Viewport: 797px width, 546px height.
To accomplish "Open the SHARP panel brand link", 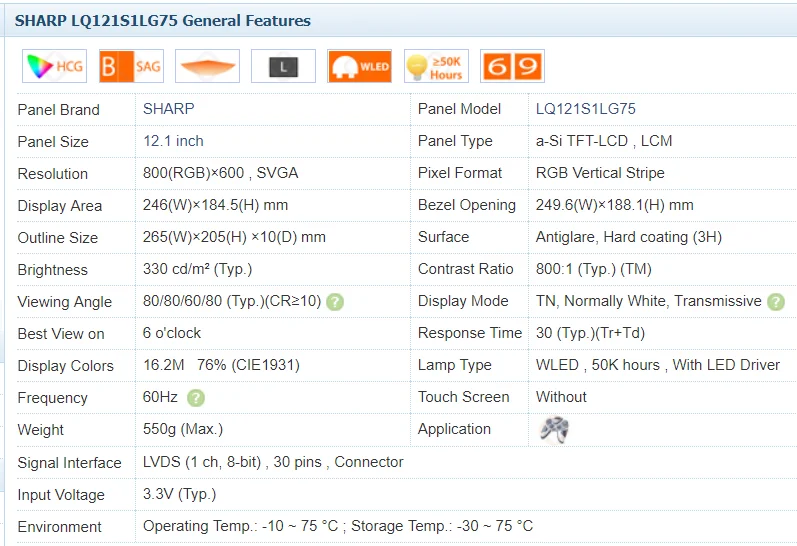I will click(x=168, y=109).
